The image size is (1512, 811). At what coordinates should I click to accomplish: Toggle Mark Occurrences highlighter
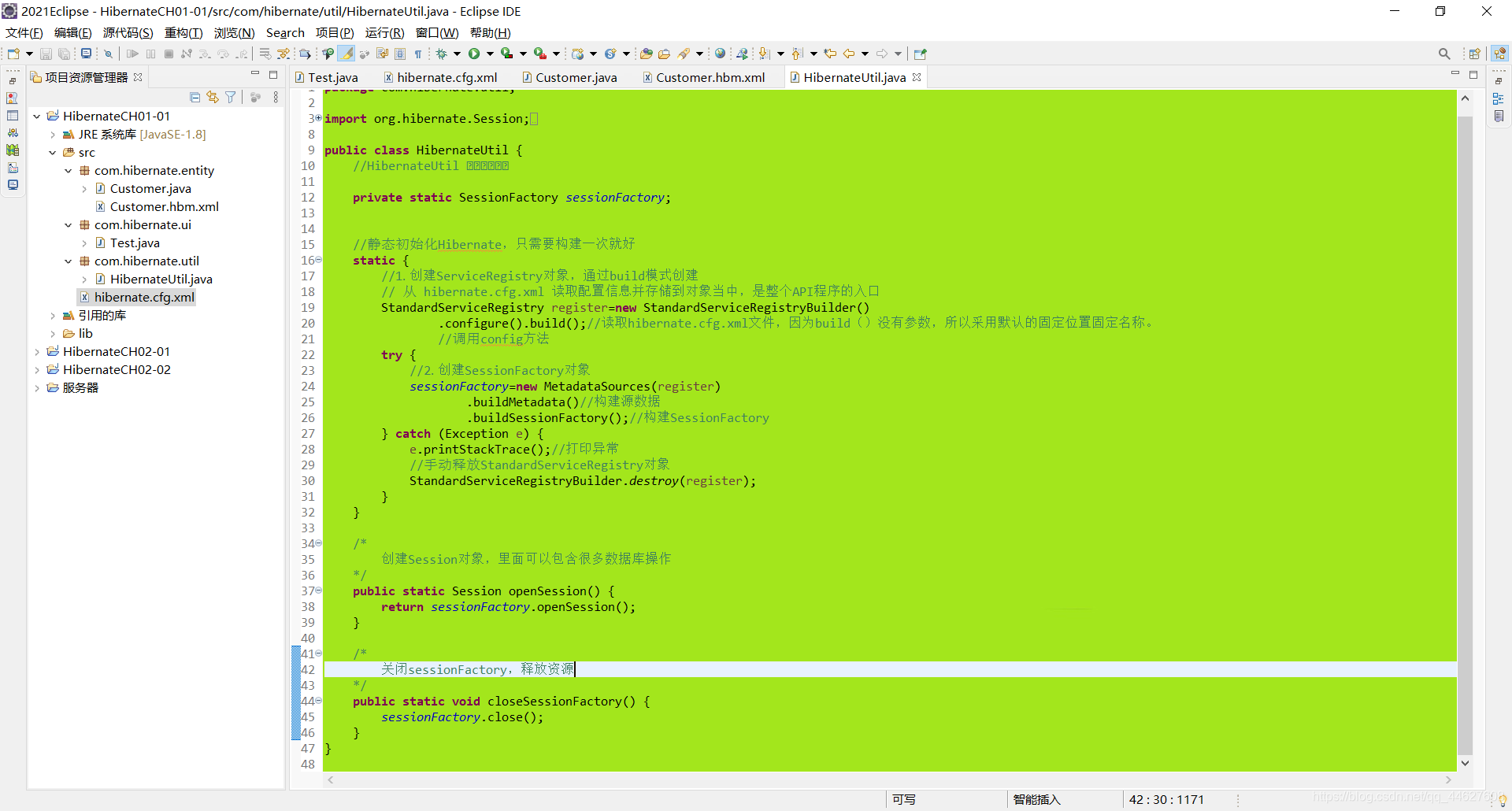(346, 54)
